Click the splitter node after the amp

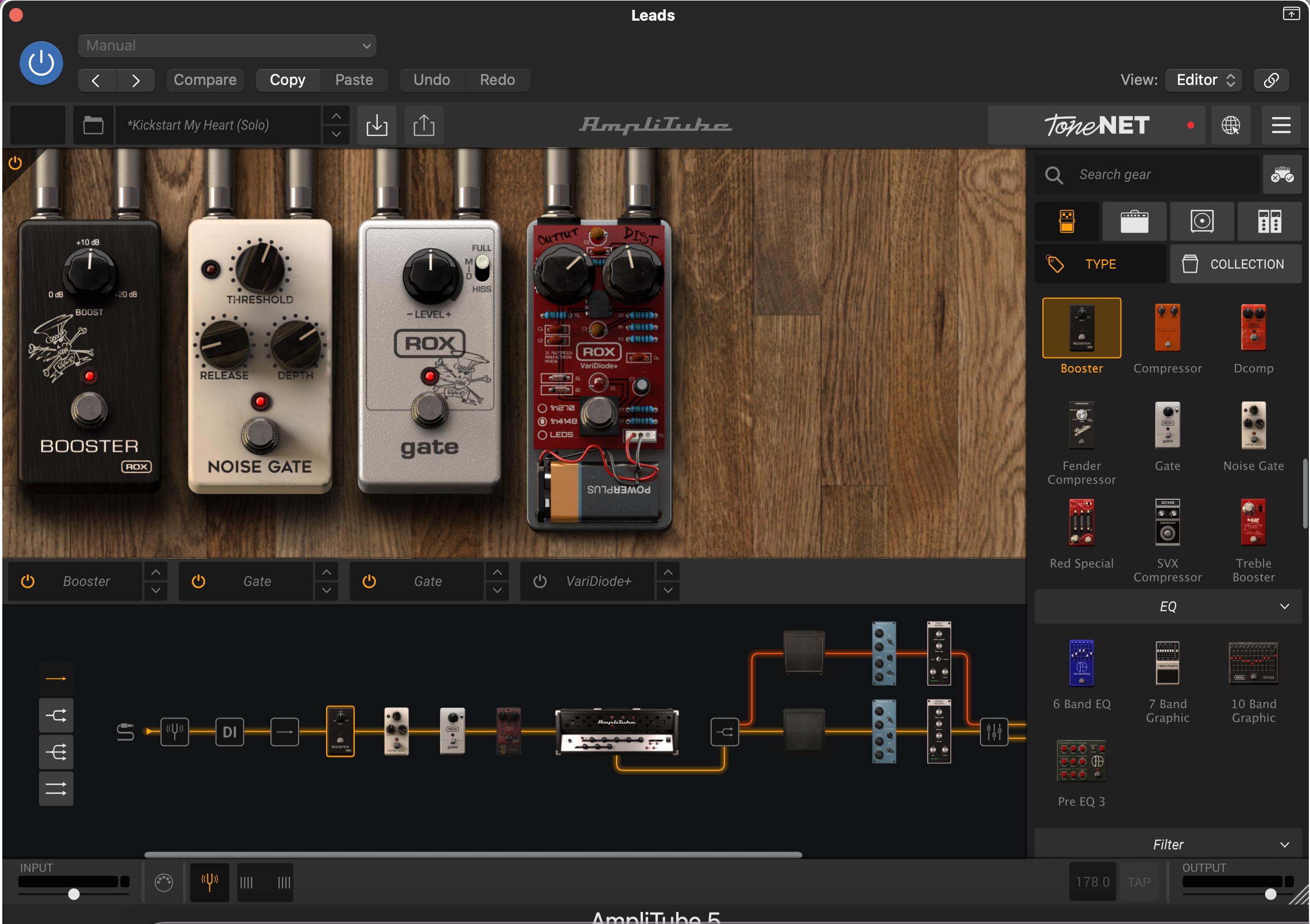point(724,732)
